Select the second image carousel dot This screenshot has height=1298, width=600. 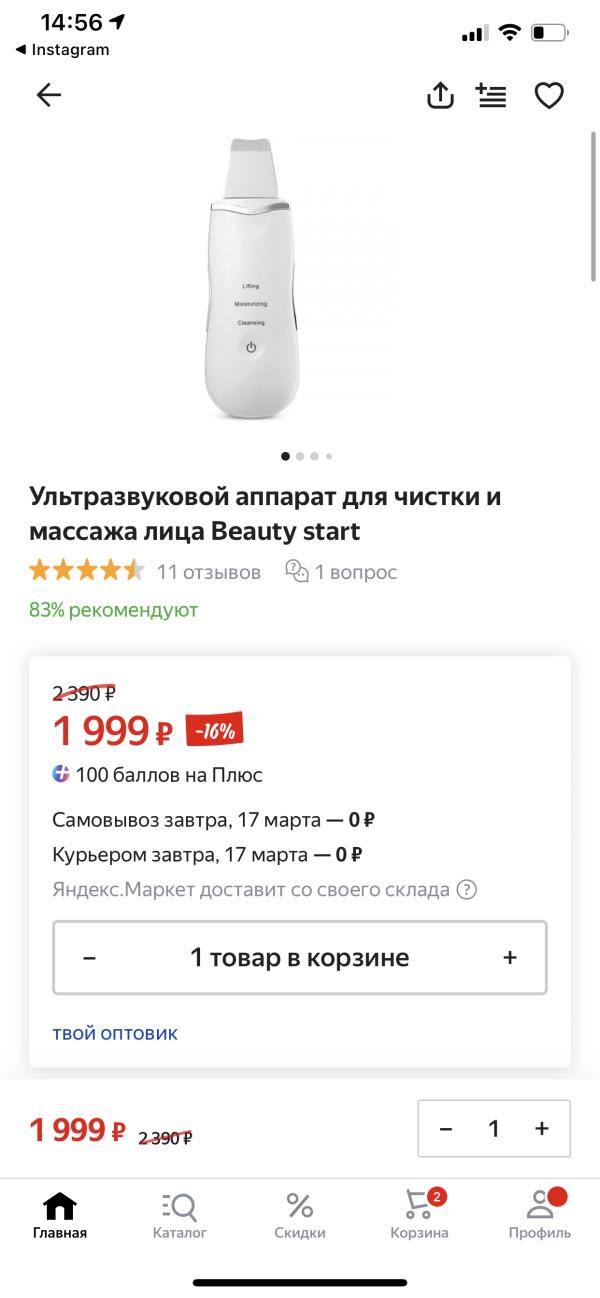click(x=300, y=455)
